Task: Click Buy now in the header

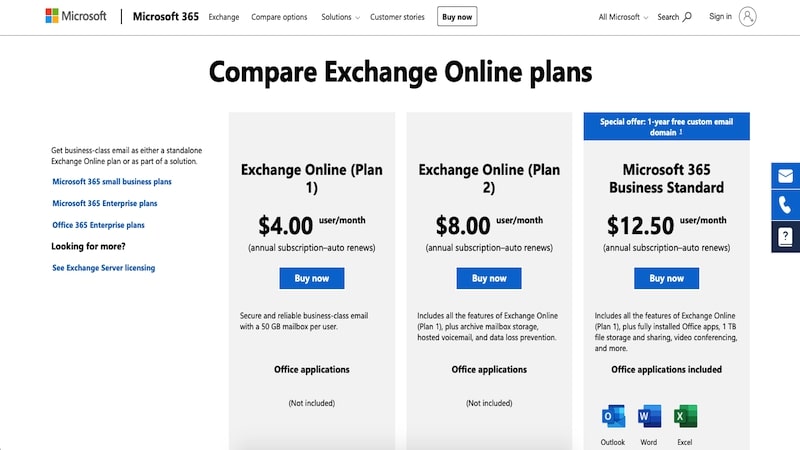Action: pos(457,16)
